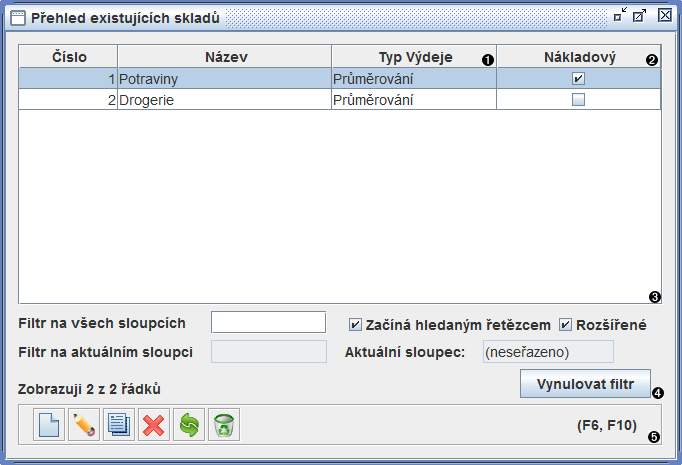
Task: Select the Potraviny cell
Action: click(224, 79)
